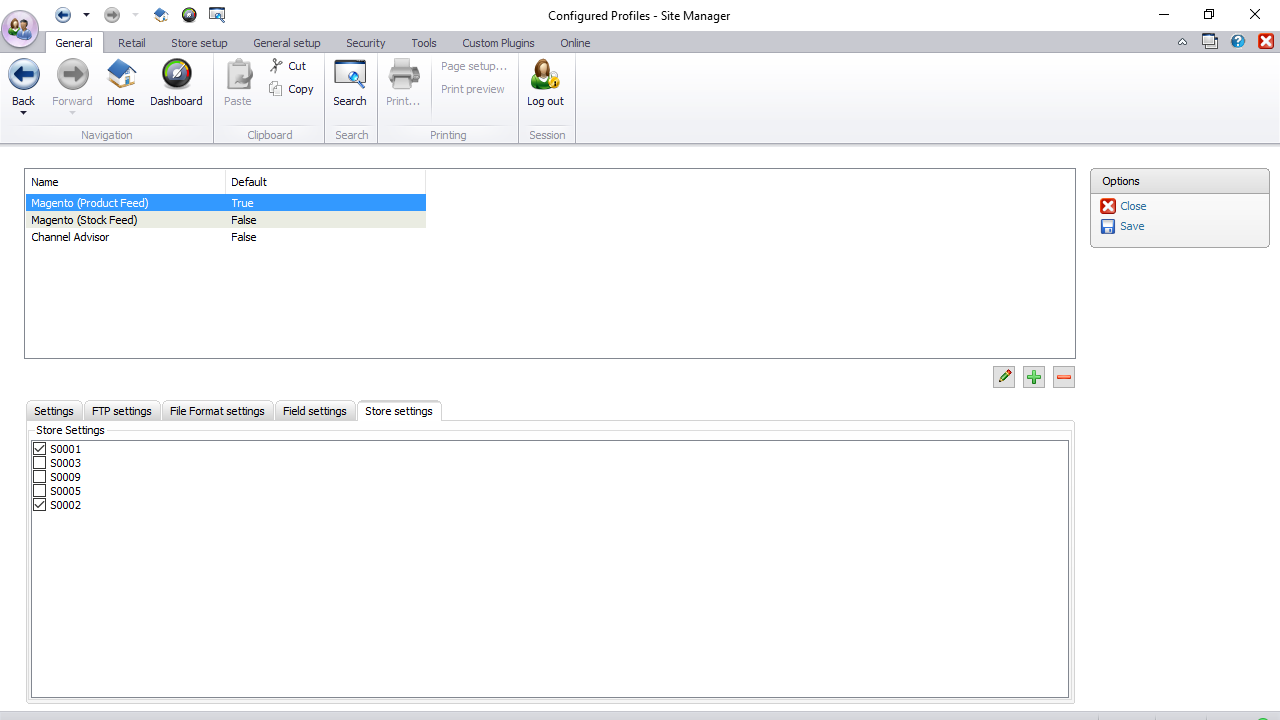Click the Cut scissors icon

[x=277, y=66]
